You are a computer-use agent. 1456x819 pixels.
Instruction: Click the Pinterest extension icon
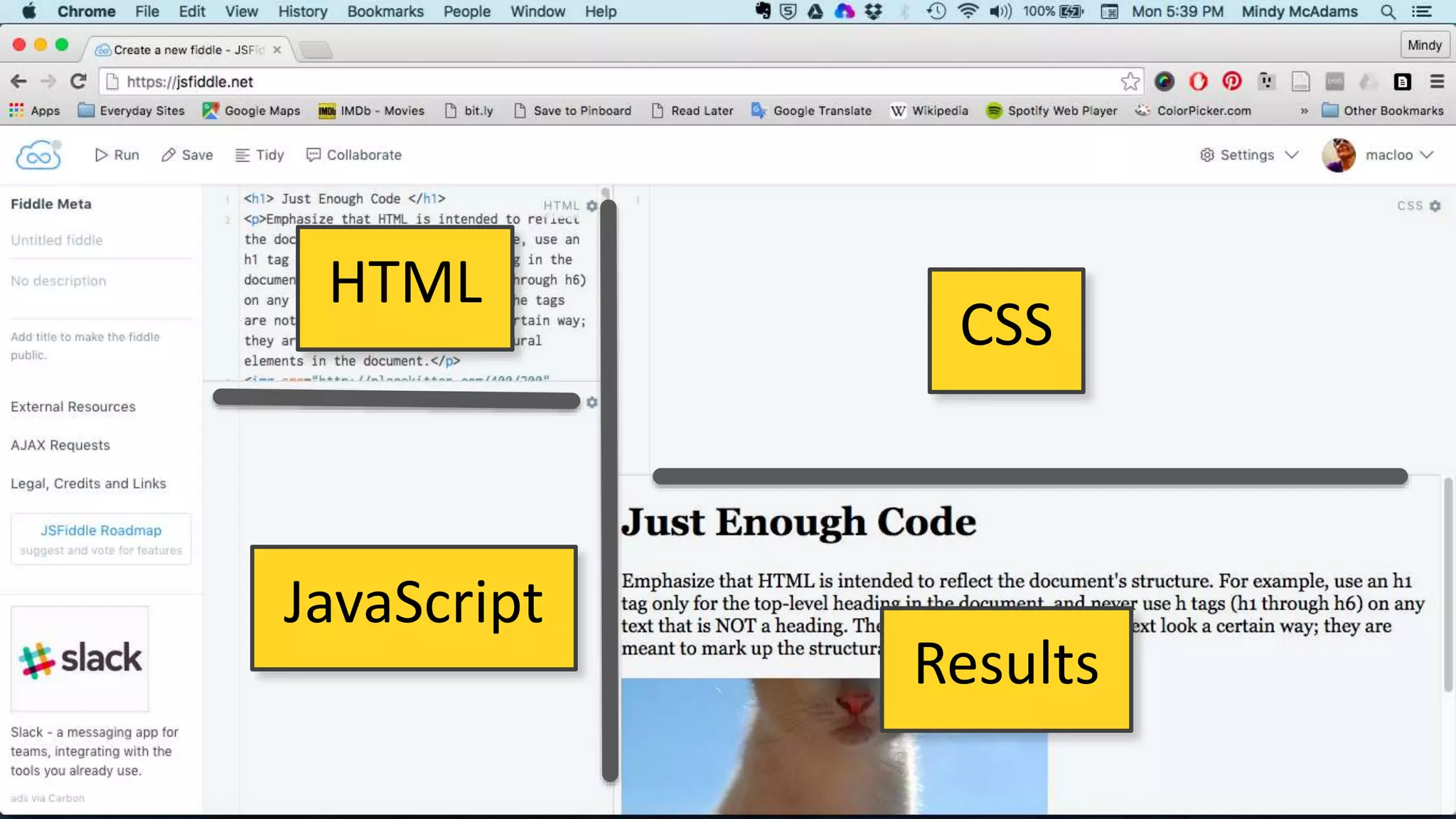coord(1232,82)
